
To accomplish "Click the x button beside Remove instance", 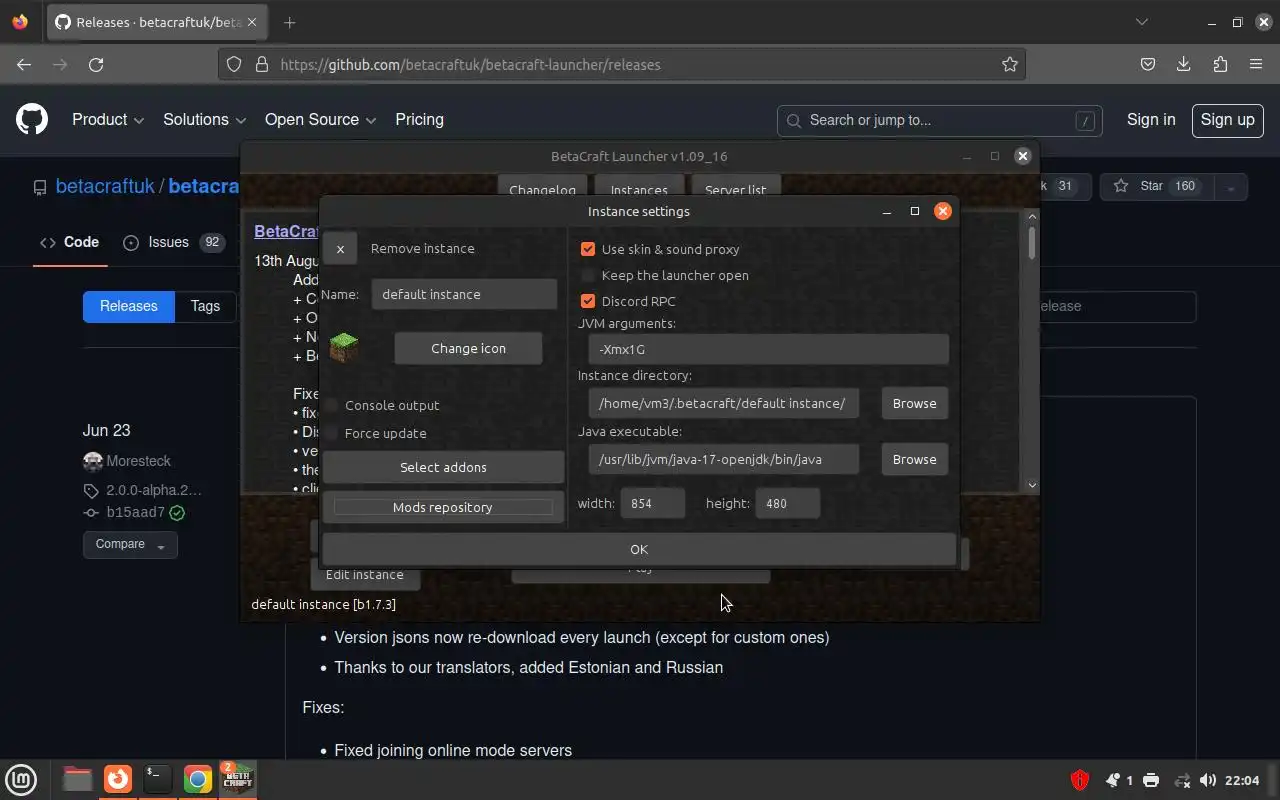I will click(340, 249).
